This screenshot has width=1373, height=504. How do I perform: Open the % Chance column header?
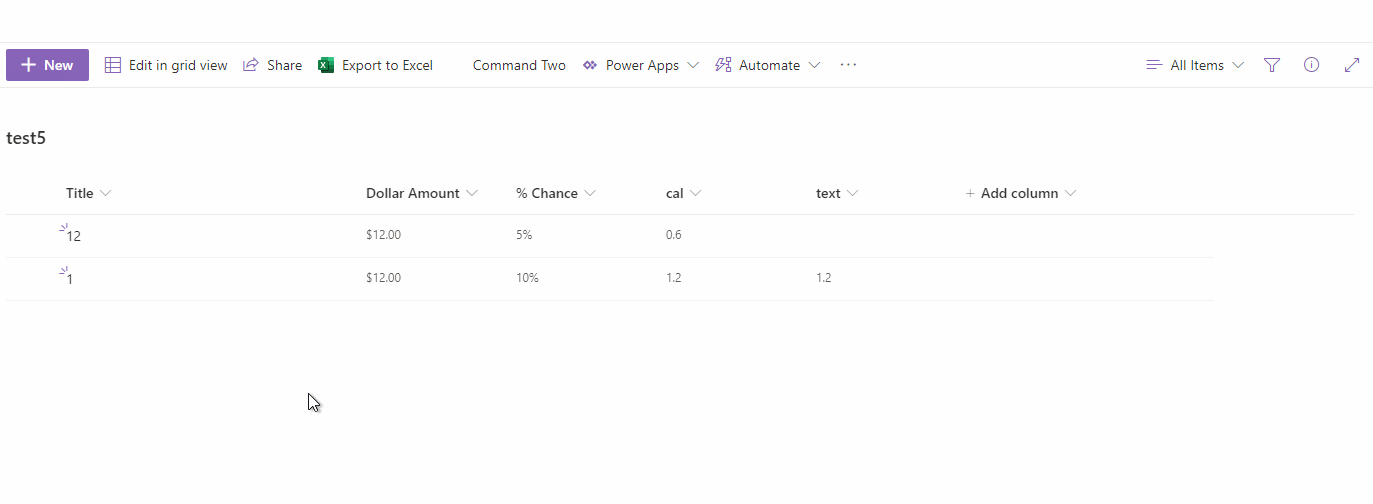tap(555, 193)
